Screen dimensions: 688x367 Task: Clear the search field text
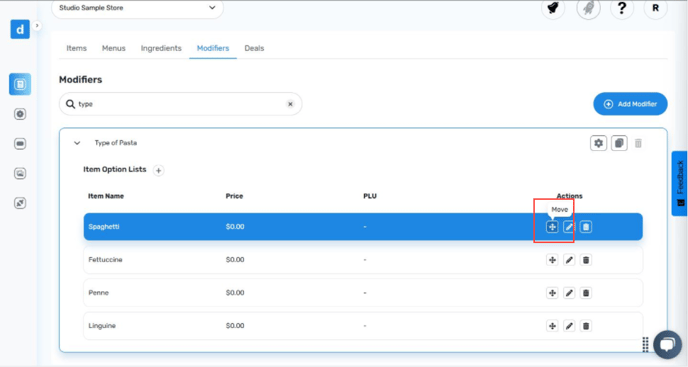[290, 104]
